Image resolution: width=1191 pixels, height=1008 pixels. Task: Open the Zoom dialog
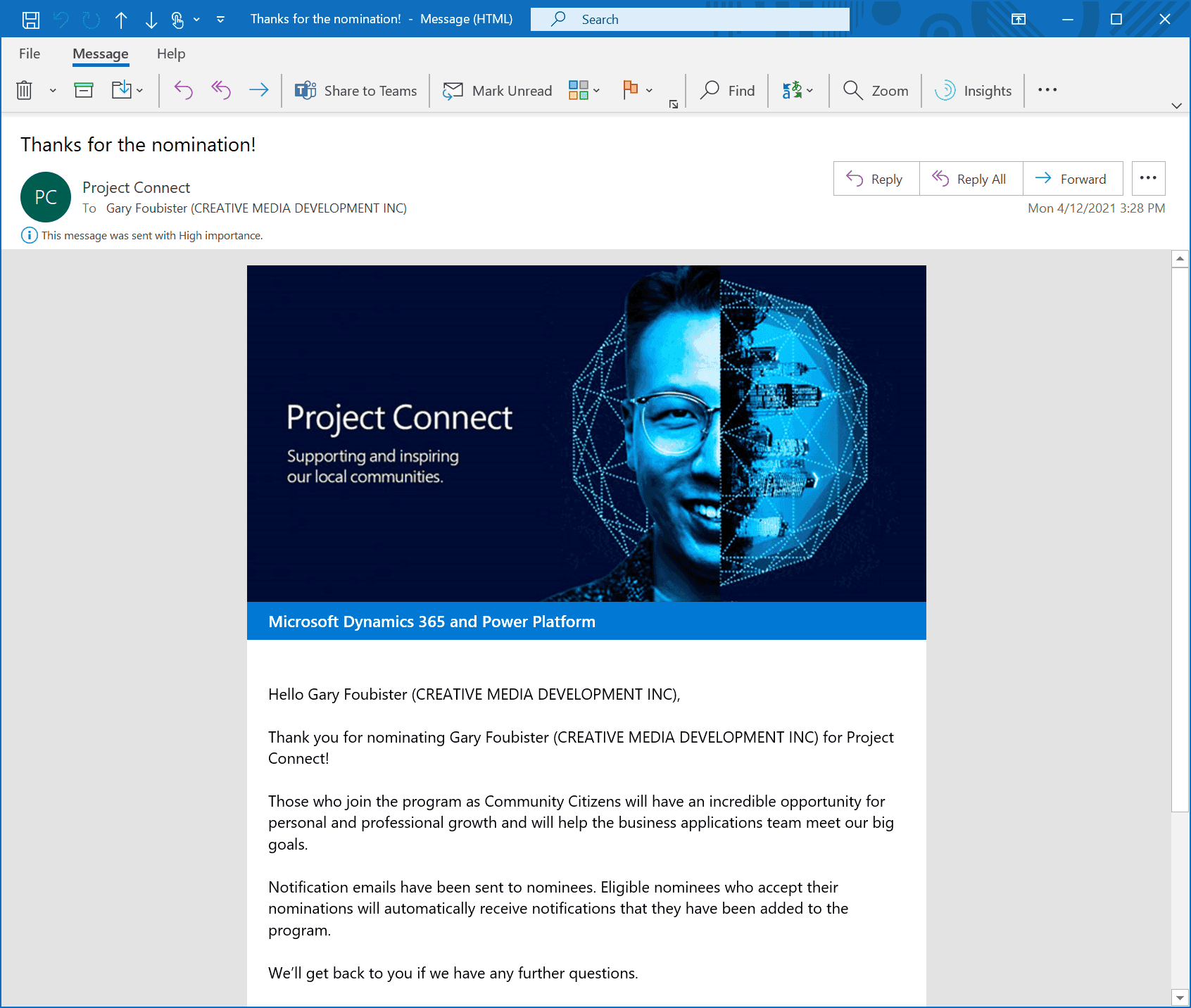tap(874, 90)
